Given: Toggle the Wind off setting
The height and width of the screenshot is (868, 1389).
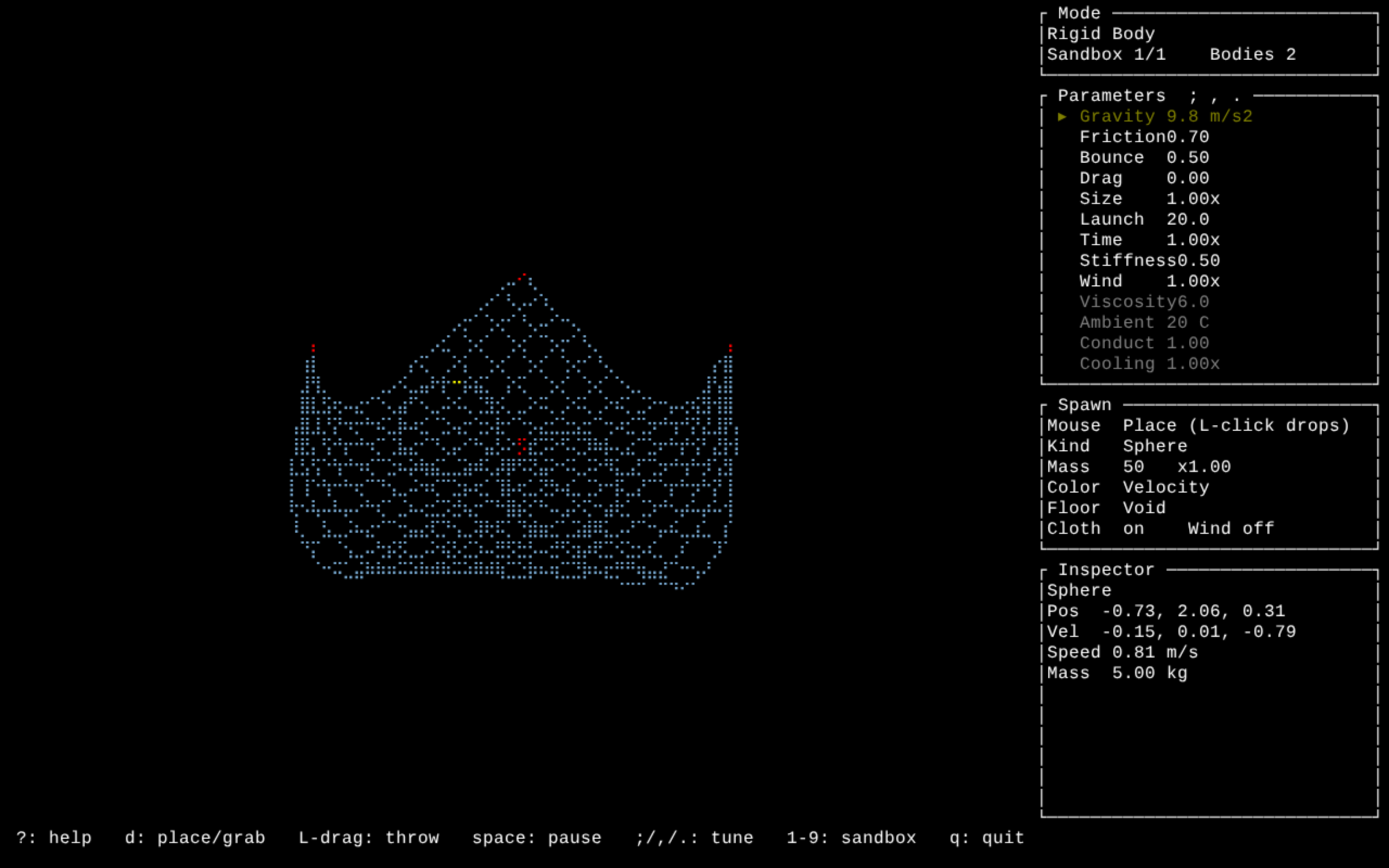Looking at the screenshot, I should click(1231, 529).
